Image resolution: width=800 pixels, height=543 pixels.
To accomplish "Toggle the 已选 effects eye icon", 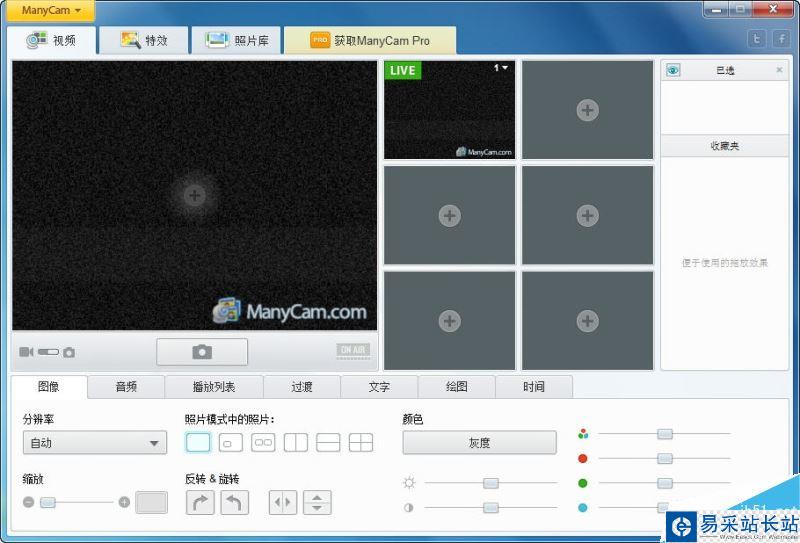I will pos(673,70).
